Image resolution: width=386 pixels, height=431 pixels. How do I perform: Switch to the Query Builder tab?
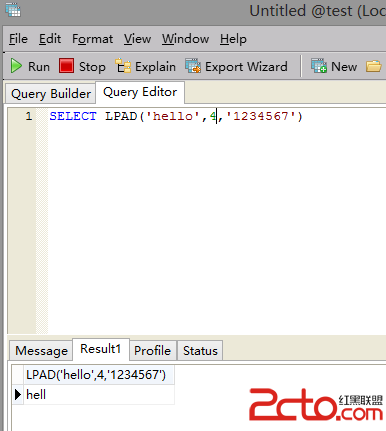point(51,94)
